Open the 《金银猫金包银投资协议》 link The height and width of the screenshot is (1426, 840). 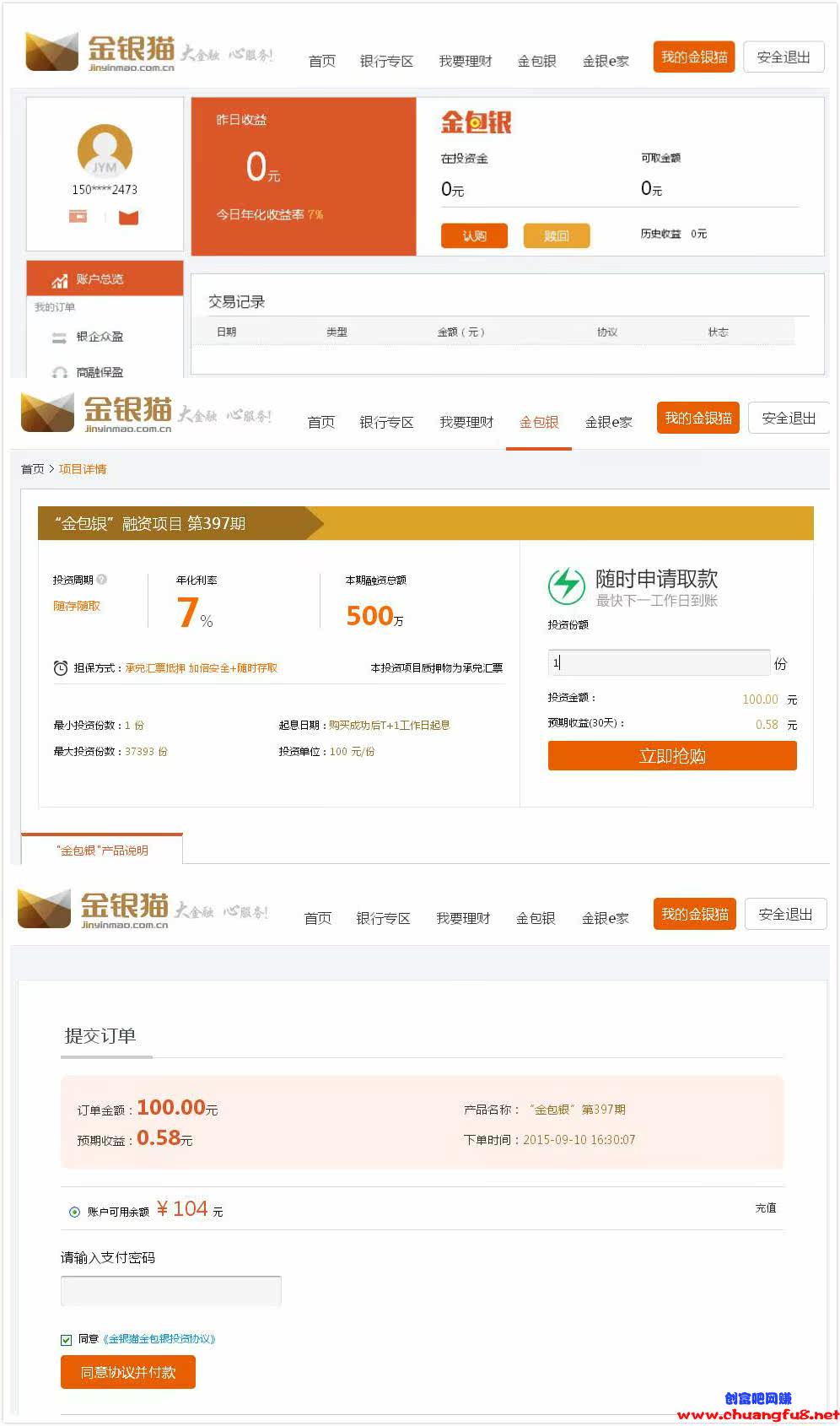[159, 1339]
